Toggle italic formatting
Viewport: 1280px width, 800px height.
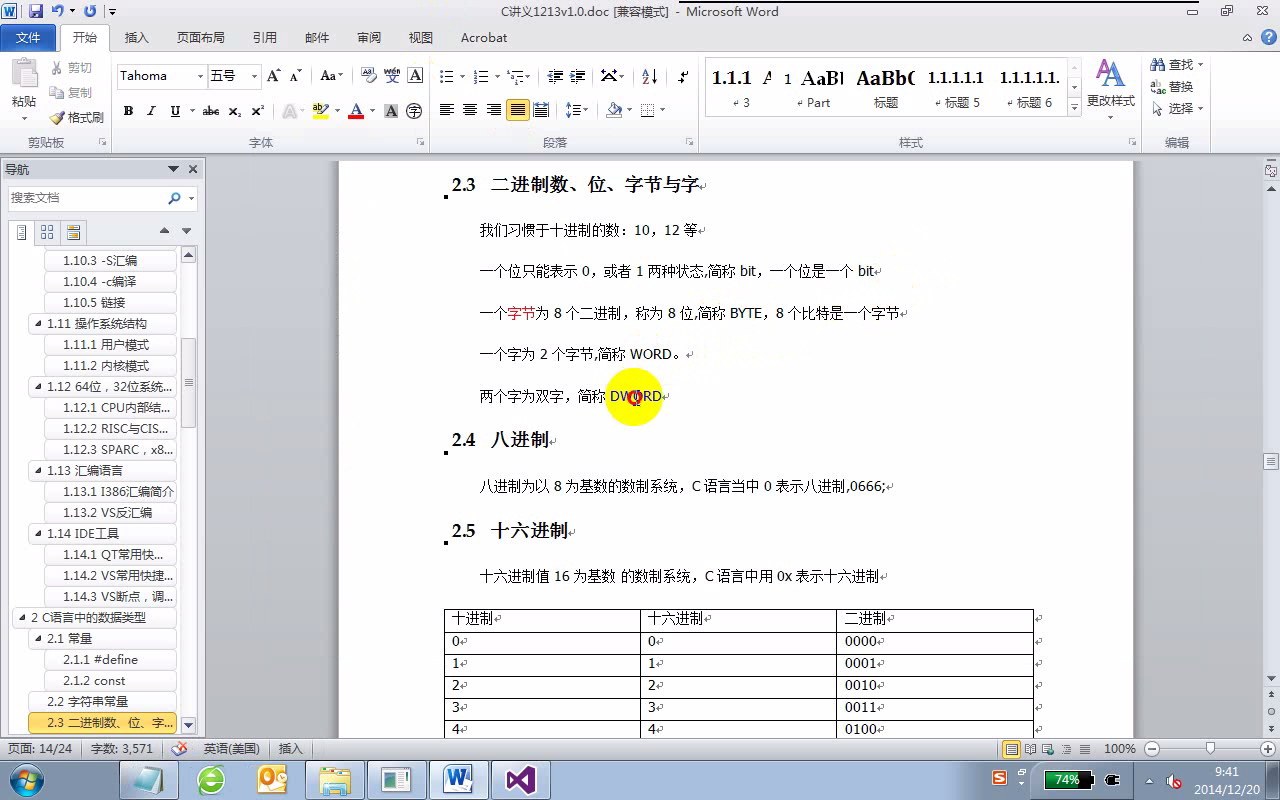(x=152, y=111)
